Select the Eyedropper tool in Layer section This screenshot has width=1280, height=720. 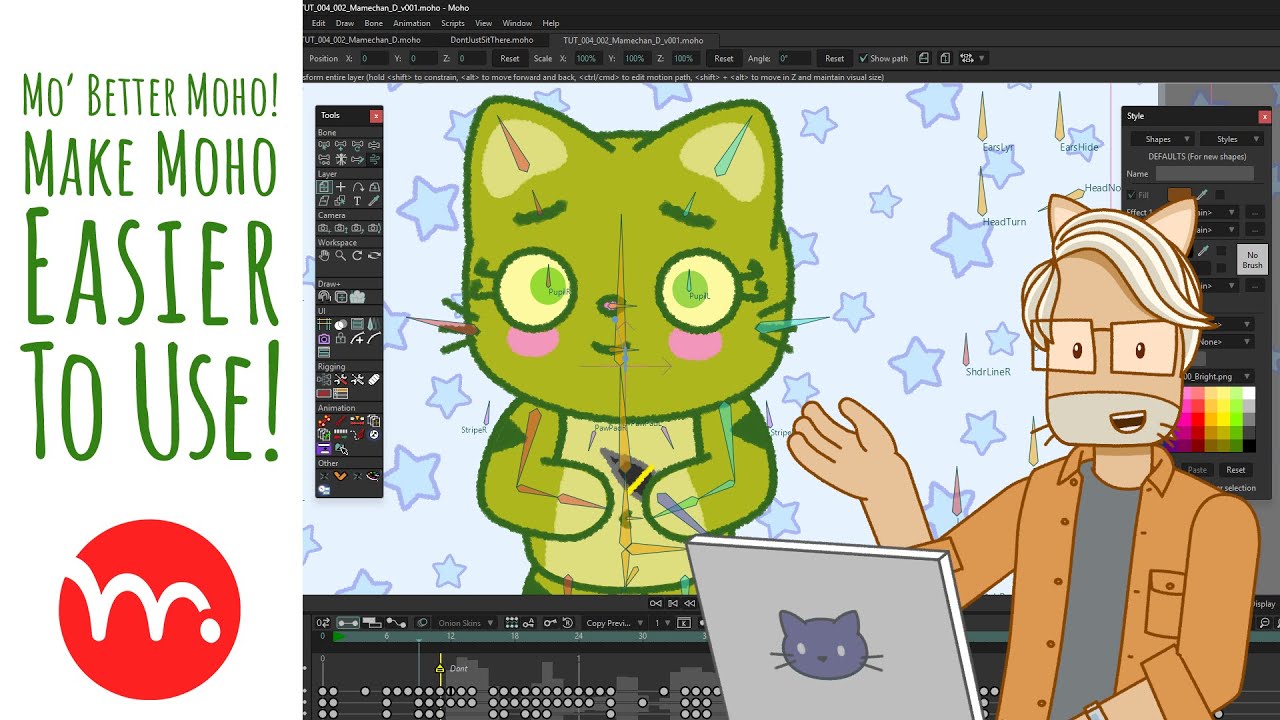pyautogui.click(x=374, y=201)
